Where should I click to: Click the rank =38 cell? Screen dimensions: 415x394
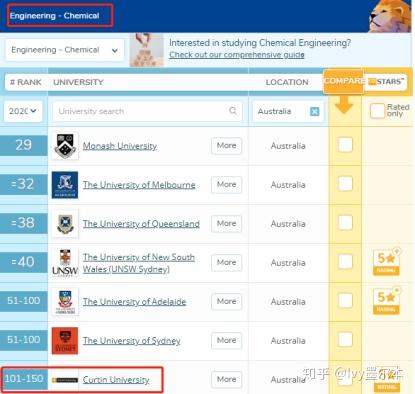24,223
